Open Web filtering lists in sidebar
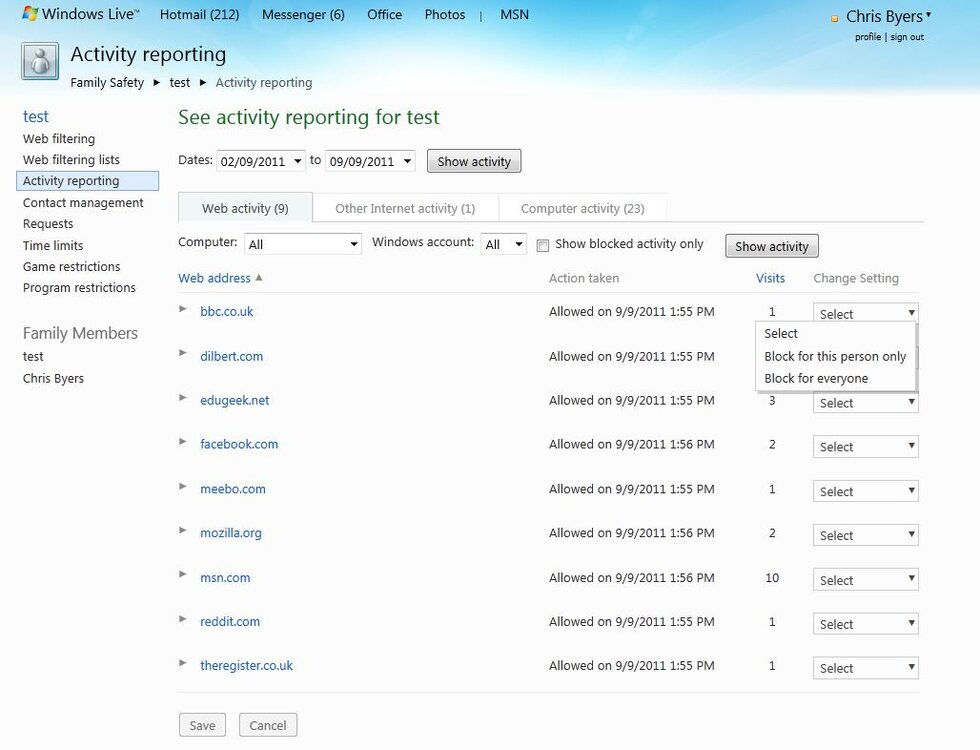 click(x=71, y=159)
